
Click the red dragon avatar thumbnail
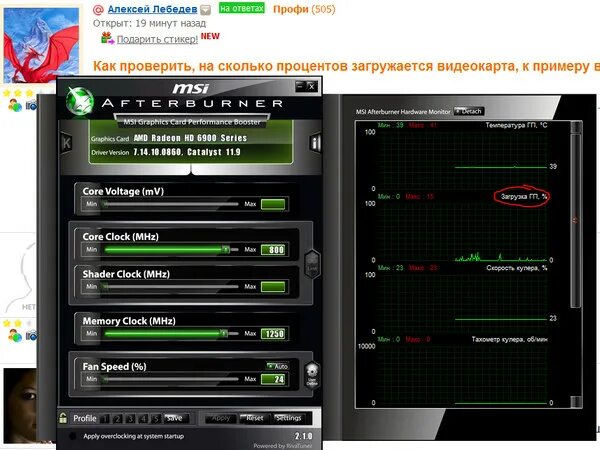(x=41, y=45)
